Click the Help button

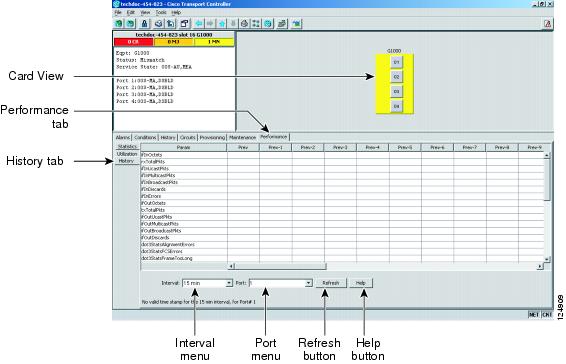(361, 283)
